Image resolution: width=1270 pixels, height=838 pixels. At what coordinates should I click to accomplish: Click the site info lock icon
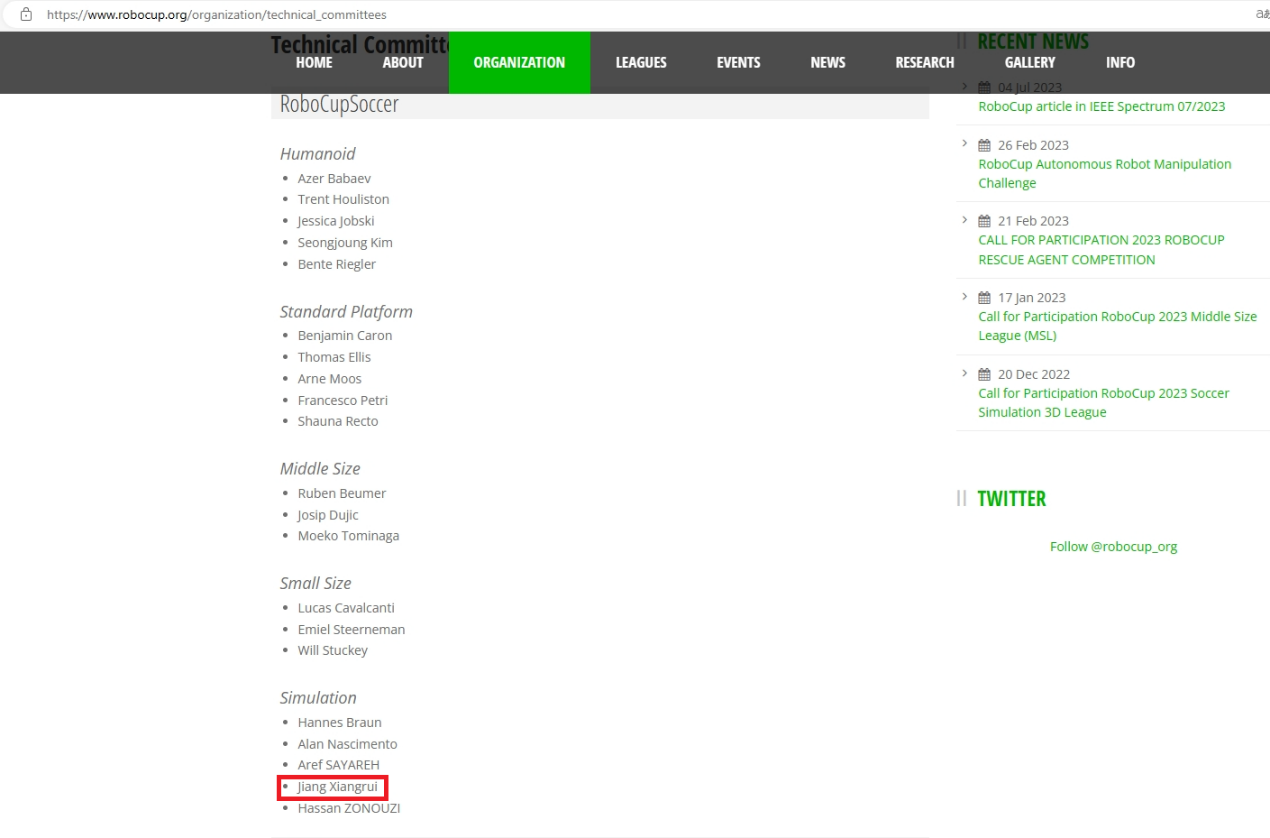[x=26, y=15]
